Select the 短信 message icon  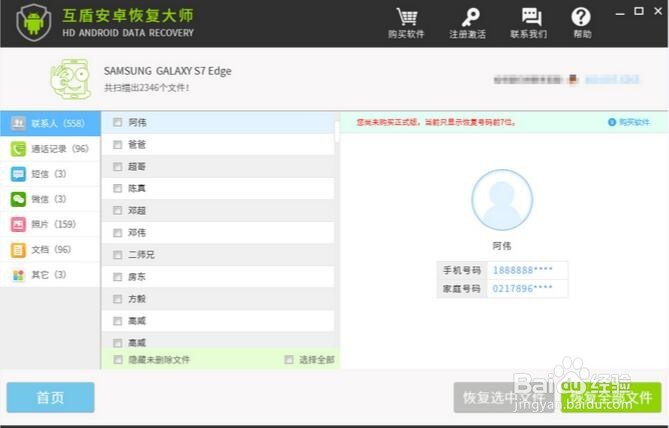point(18,174)
